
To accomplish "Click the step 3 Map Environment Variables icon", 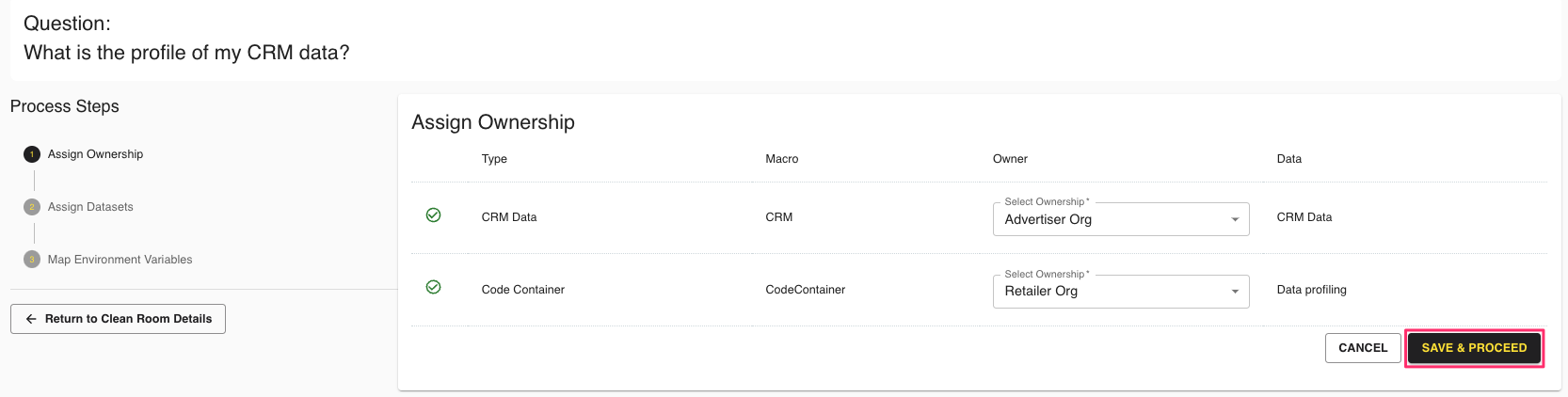I will point(32,260).
